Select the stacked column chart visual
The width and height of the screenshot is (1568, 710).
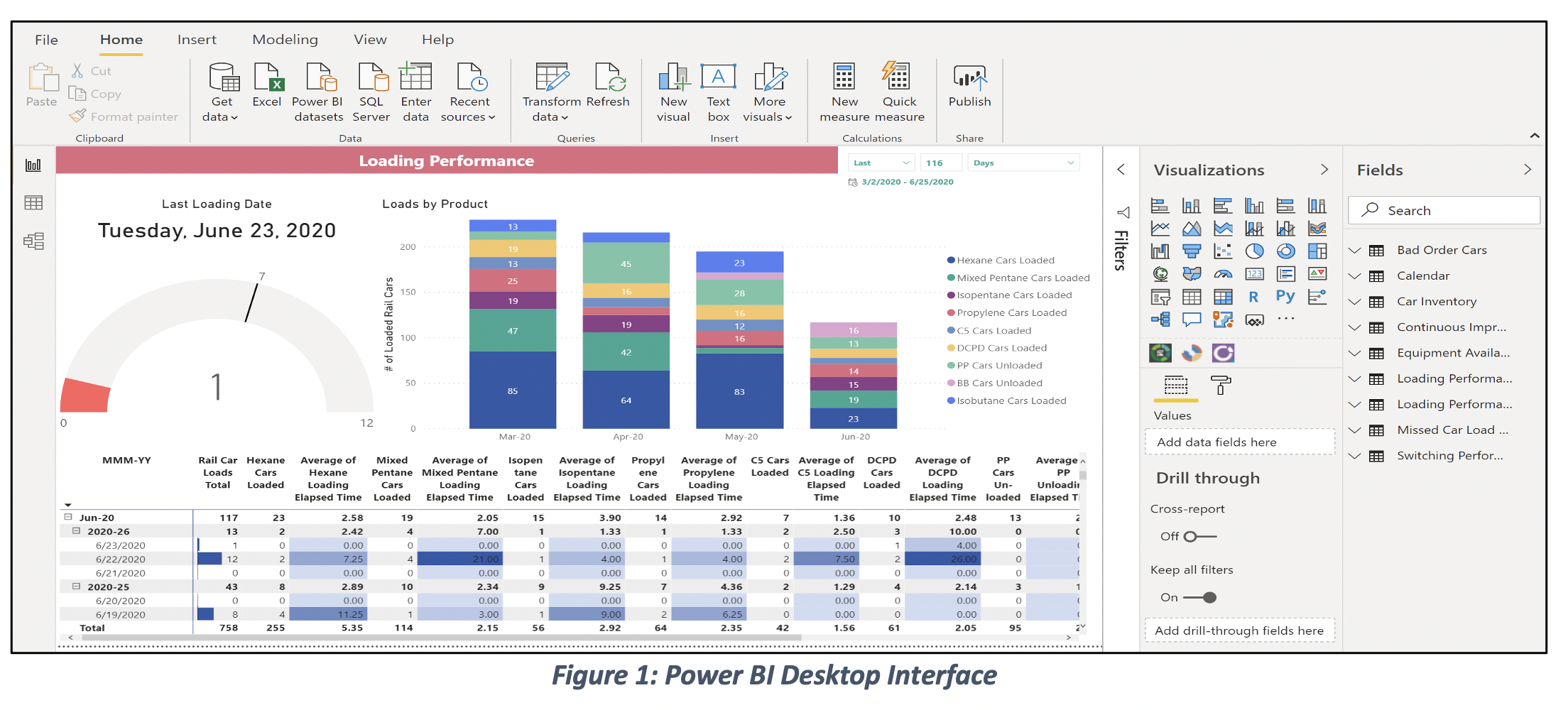pyautogui.click(x=1191, y=206)
